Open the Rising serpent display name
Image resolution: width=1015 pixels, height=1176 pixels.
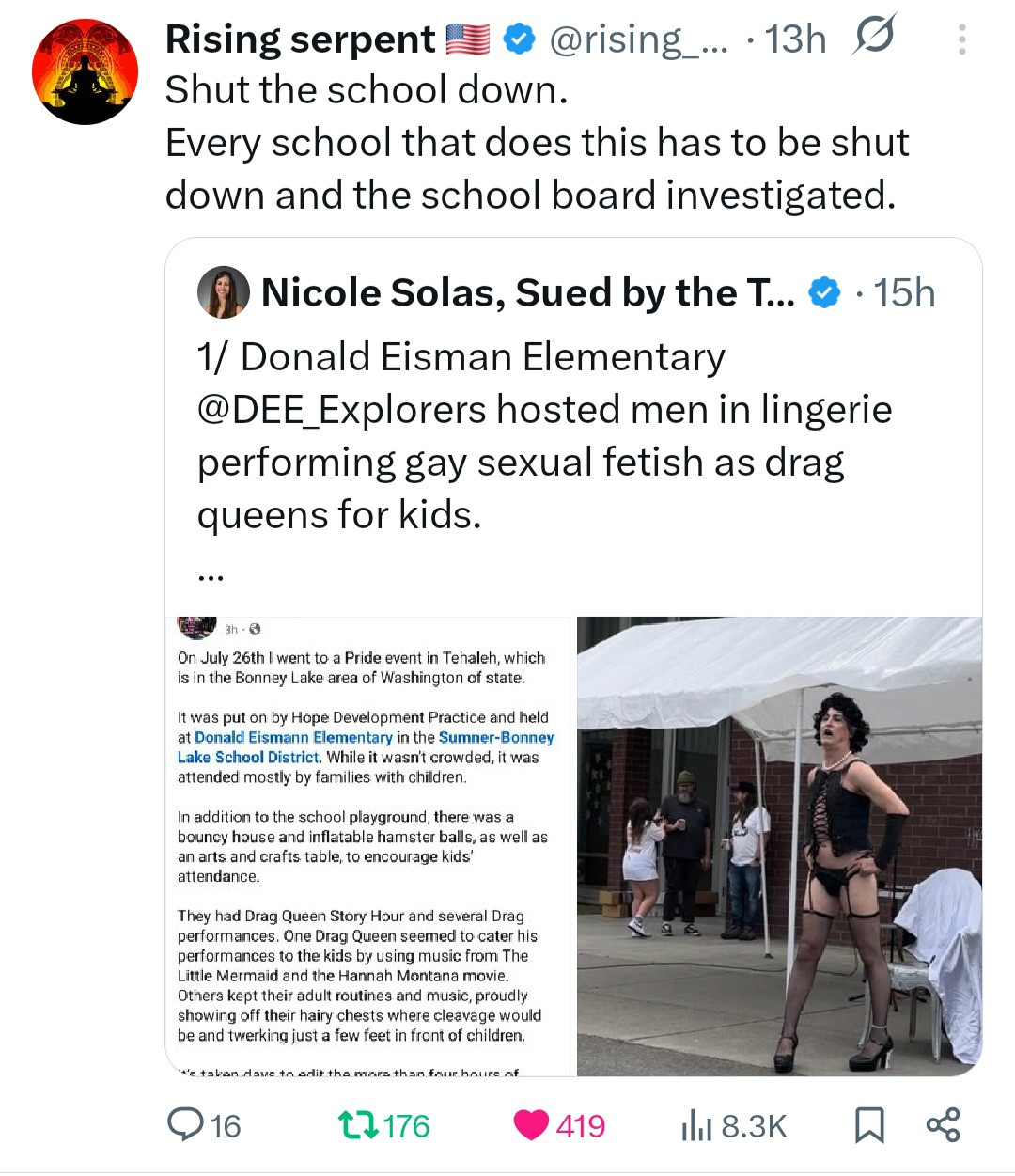click(300, 39)
